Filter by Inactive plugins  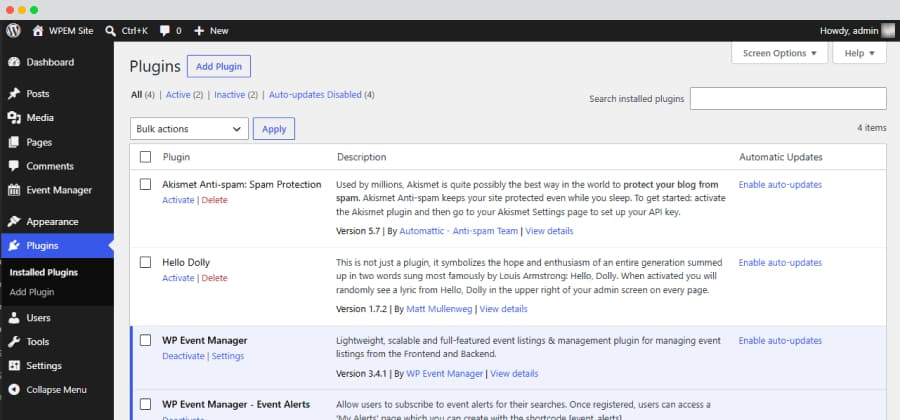(x=230, y=95)
